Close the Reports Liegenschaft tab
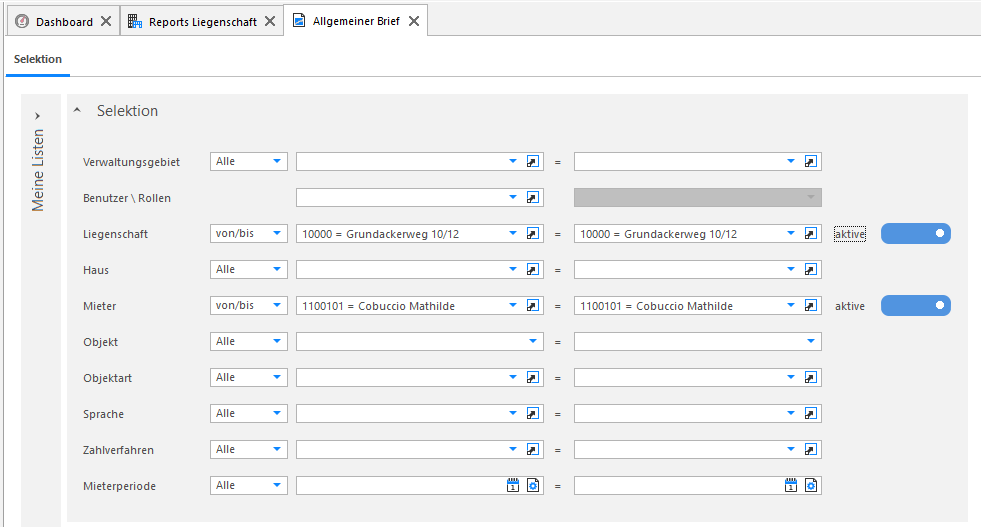The height and width of the screenshot is (527, 981). [270, 21]
